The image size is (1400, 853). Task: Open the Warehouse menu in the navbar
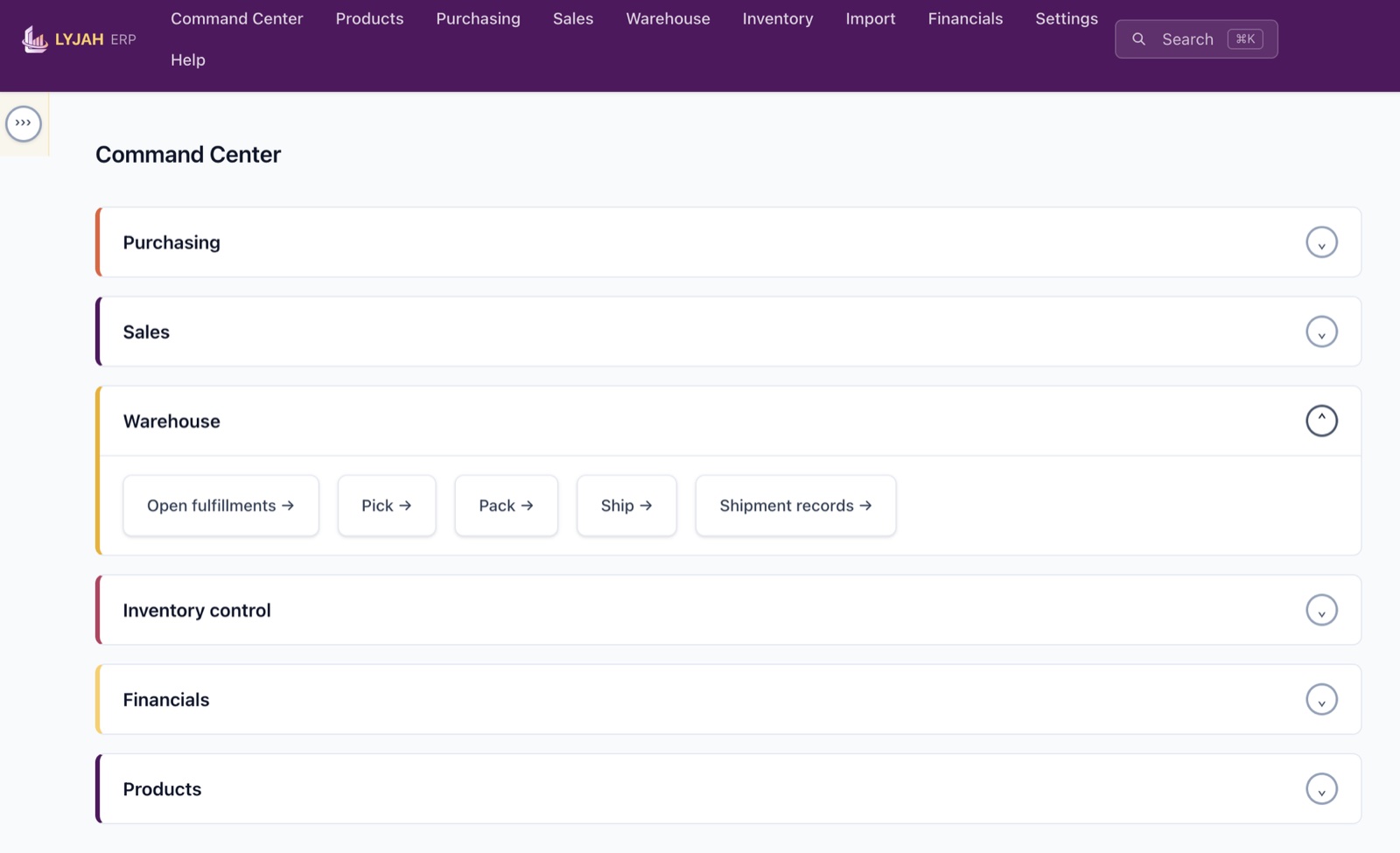click(x=668, y=18)
